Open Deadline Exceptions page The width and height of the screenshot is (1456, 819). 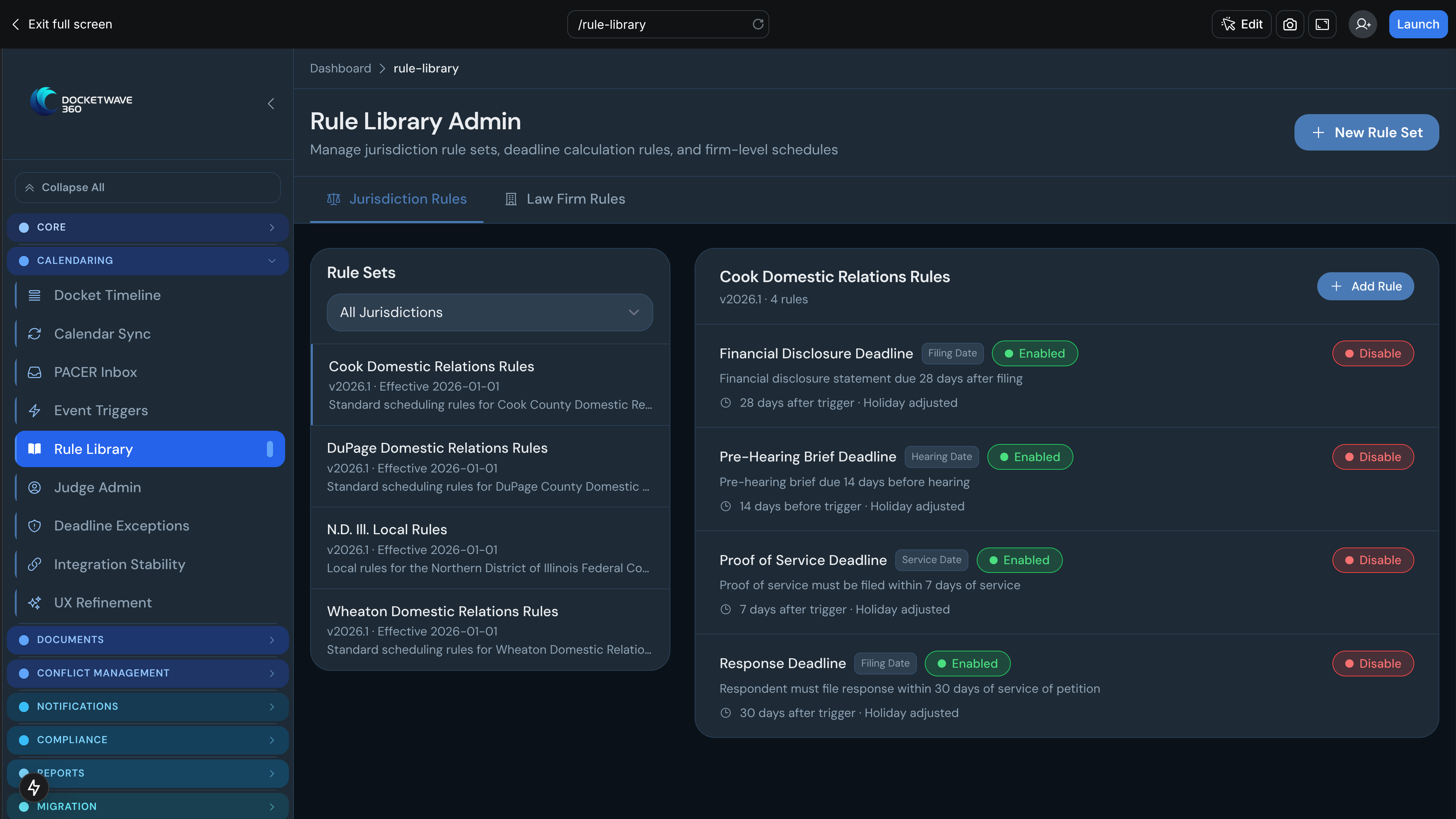pos(150,526)
